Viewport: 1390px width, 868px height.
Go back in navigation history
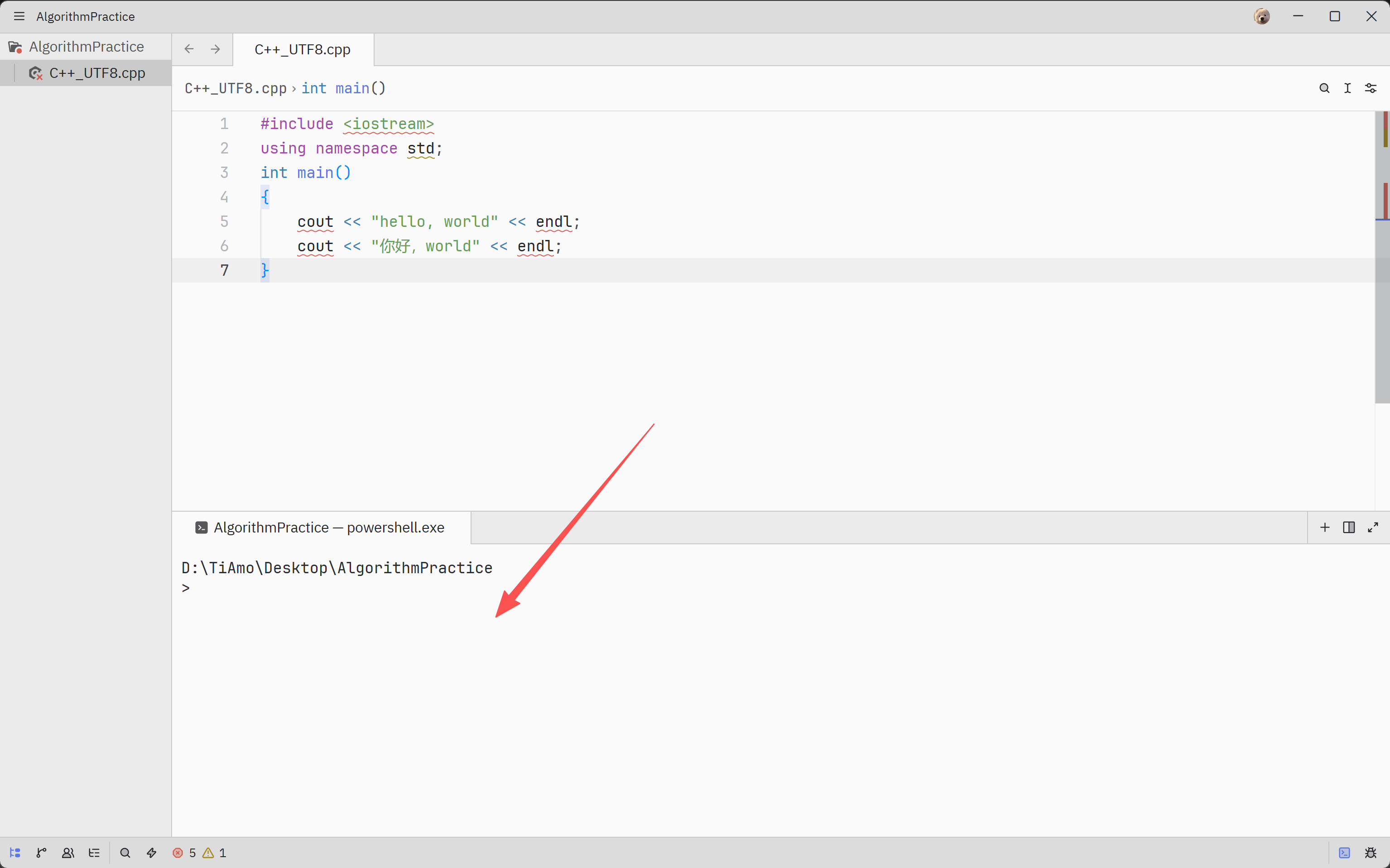(x=189, y=49)
